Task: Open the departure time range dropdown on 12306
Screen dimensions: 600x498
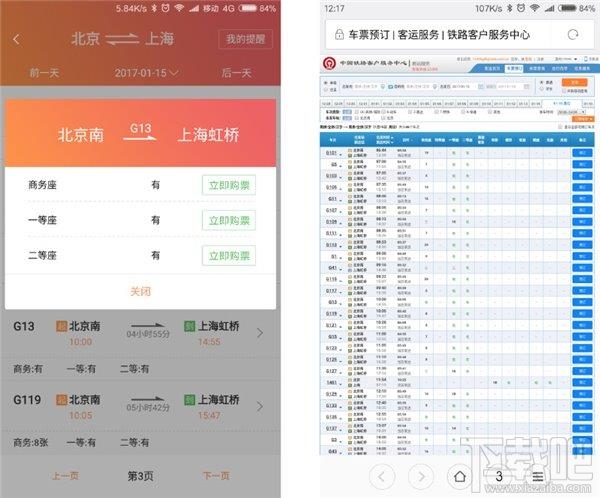Action: pyautogui.click(x=572, y=112)
